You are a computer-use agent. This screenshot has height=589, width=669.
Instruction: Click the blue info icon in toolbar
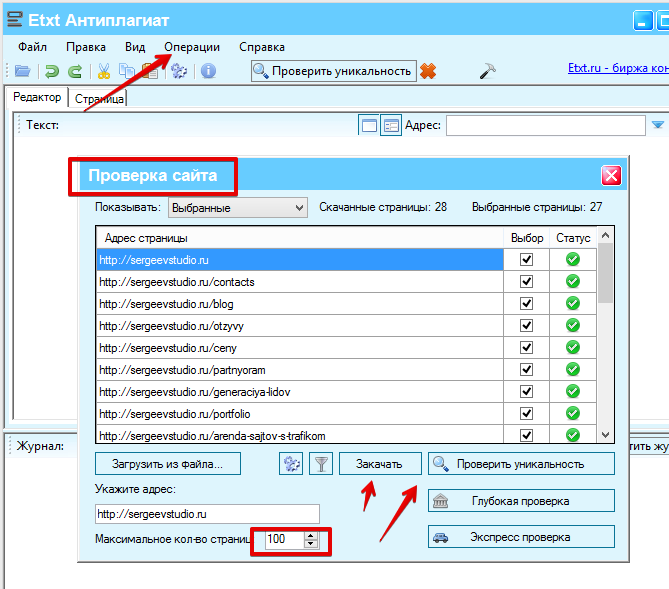coord(208,71)
